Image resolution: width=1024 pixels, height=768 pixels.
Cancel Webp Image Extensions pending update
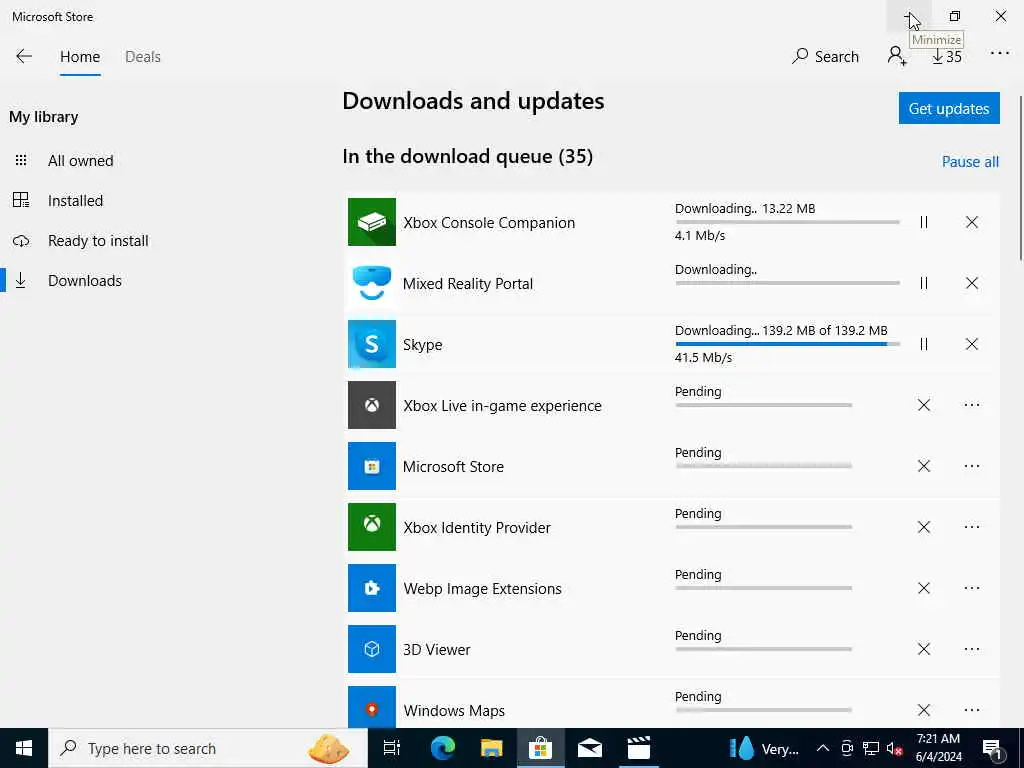[923, 588]
